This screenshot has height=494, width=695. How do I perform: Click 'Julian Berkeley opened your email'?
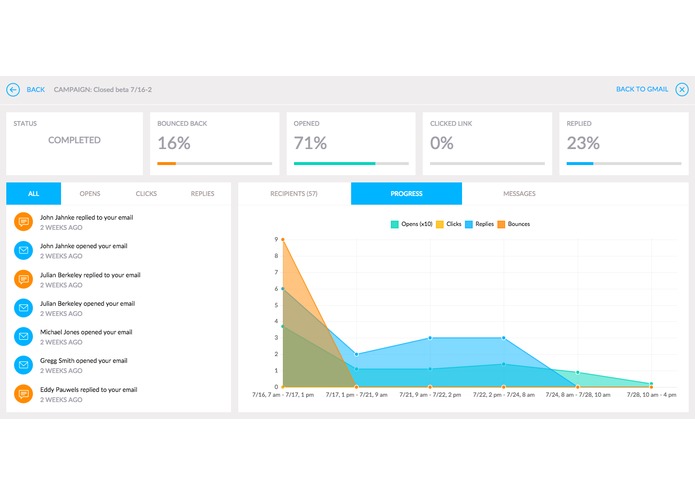coord(87,303)
